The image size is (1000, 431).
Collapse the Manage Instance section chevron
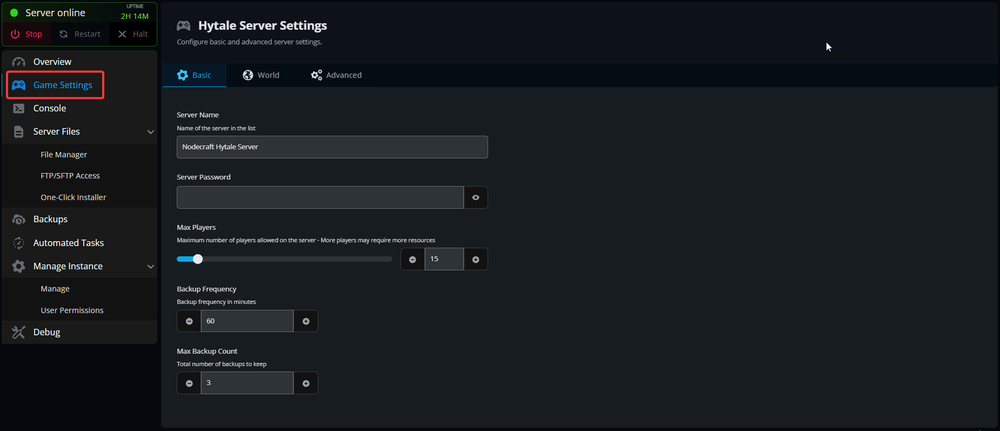point(151,266)
